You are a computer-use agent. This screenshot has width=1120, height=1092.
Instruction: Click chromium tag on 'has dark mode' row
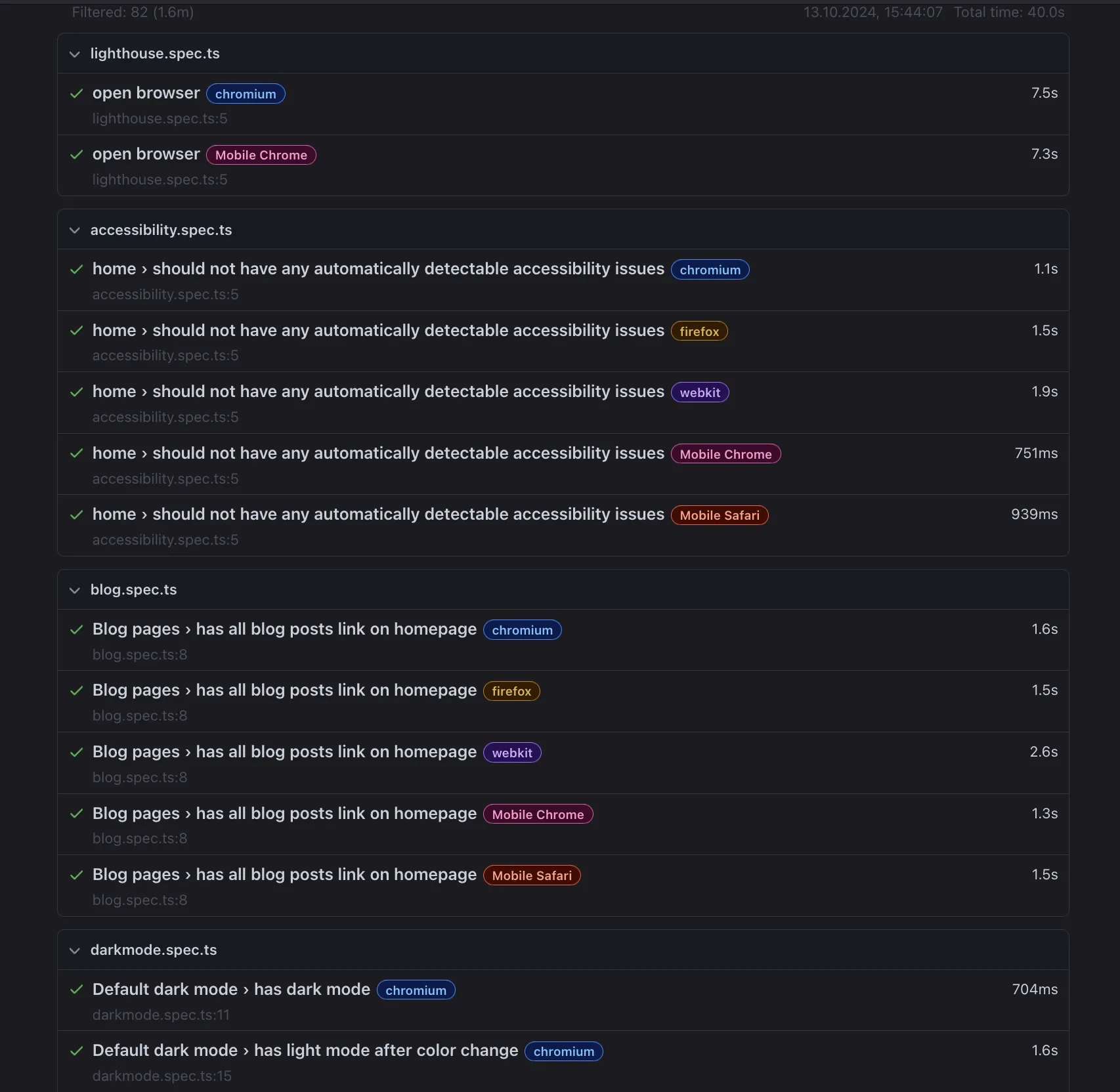[416, 990]
